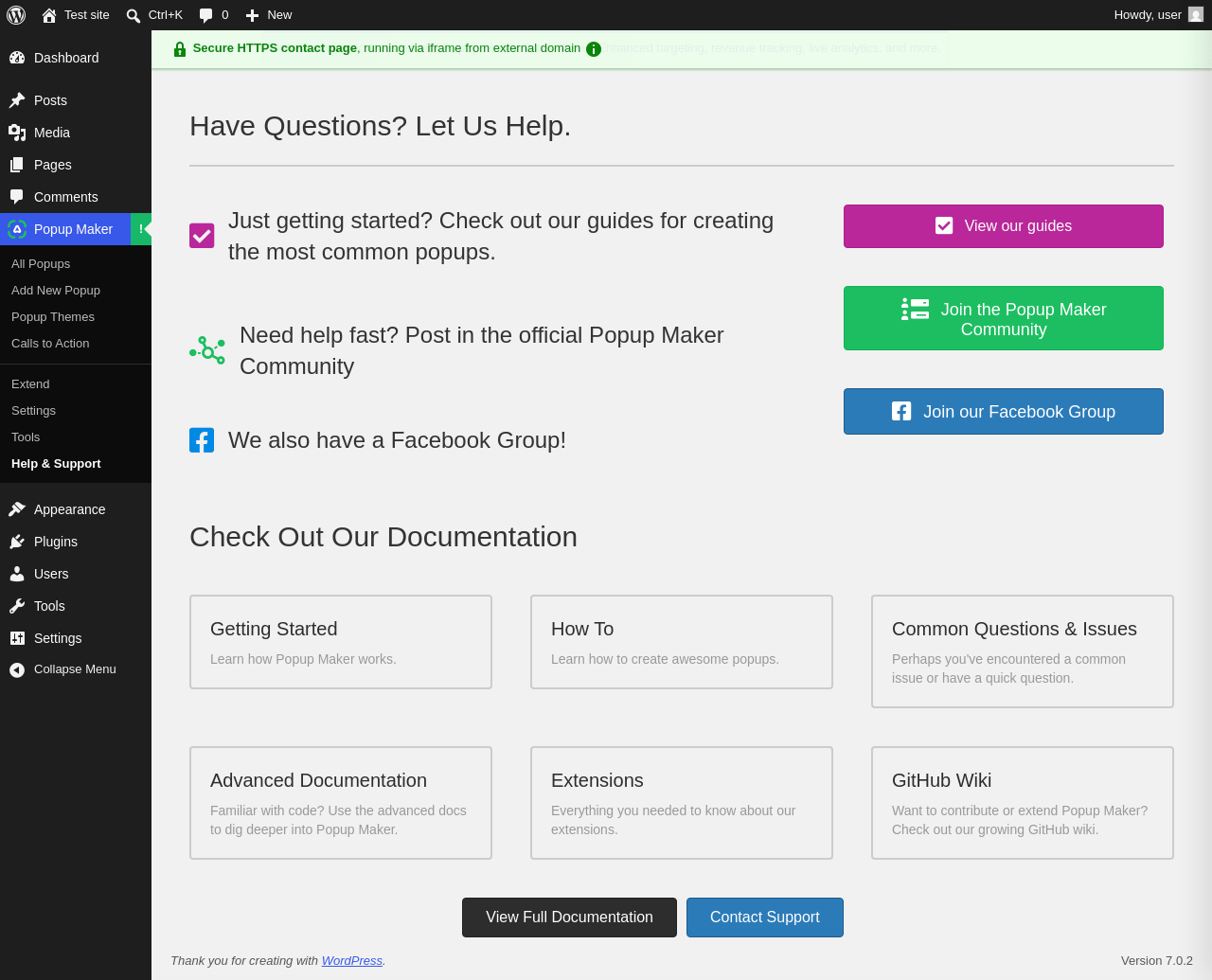Click the Users person icon
Screen dimensions: 1212x980
coord(17,574)
